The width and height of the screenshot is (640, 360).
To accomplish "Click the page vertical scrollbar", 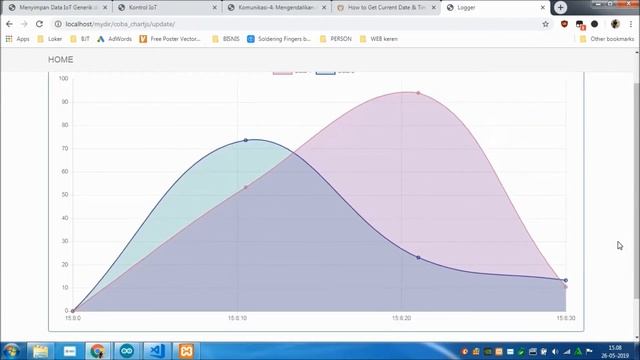I will tap(637, 192).
